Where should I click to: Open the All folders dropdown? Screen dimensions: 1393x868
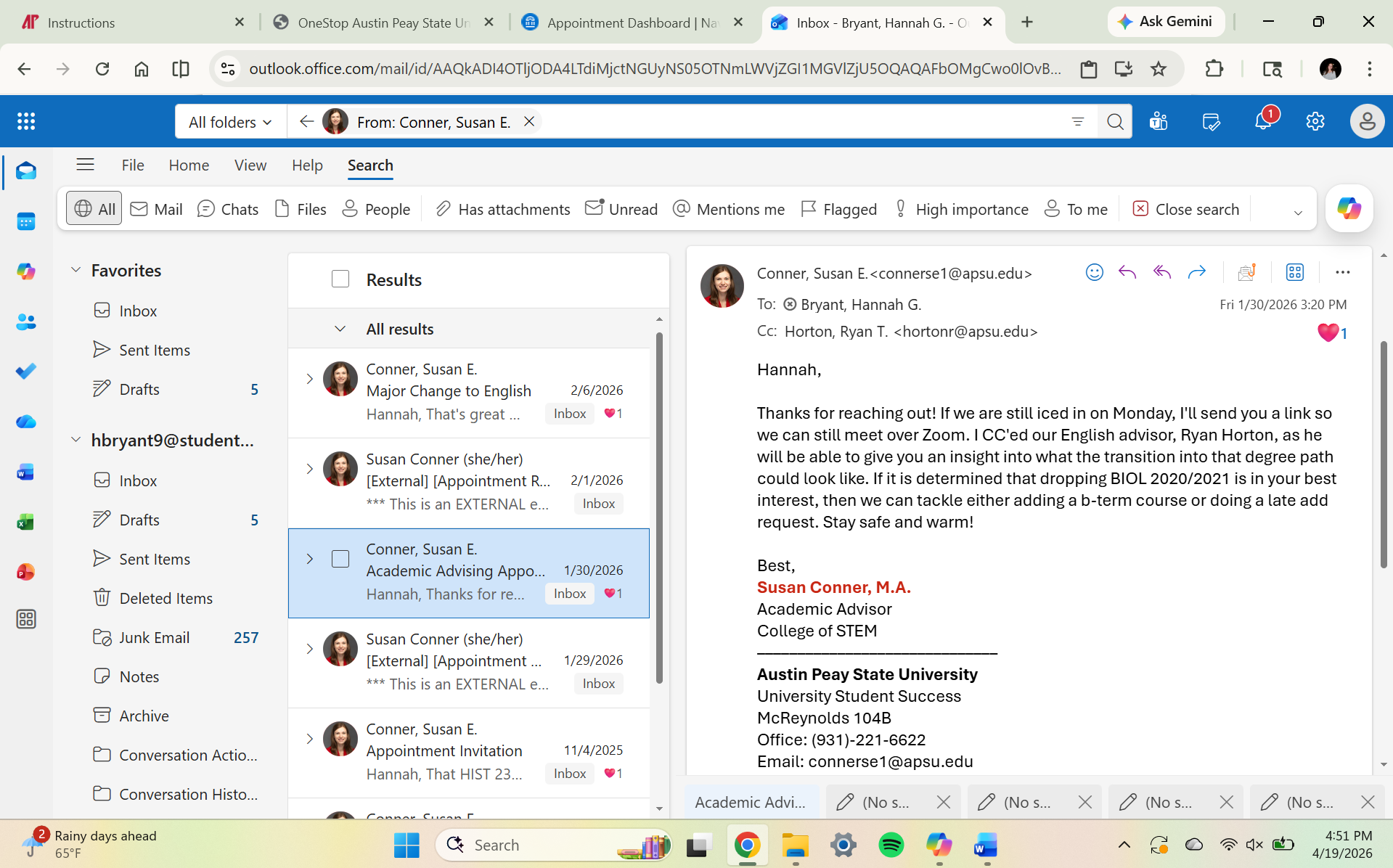pyautogui.click(x=230, y=121)
